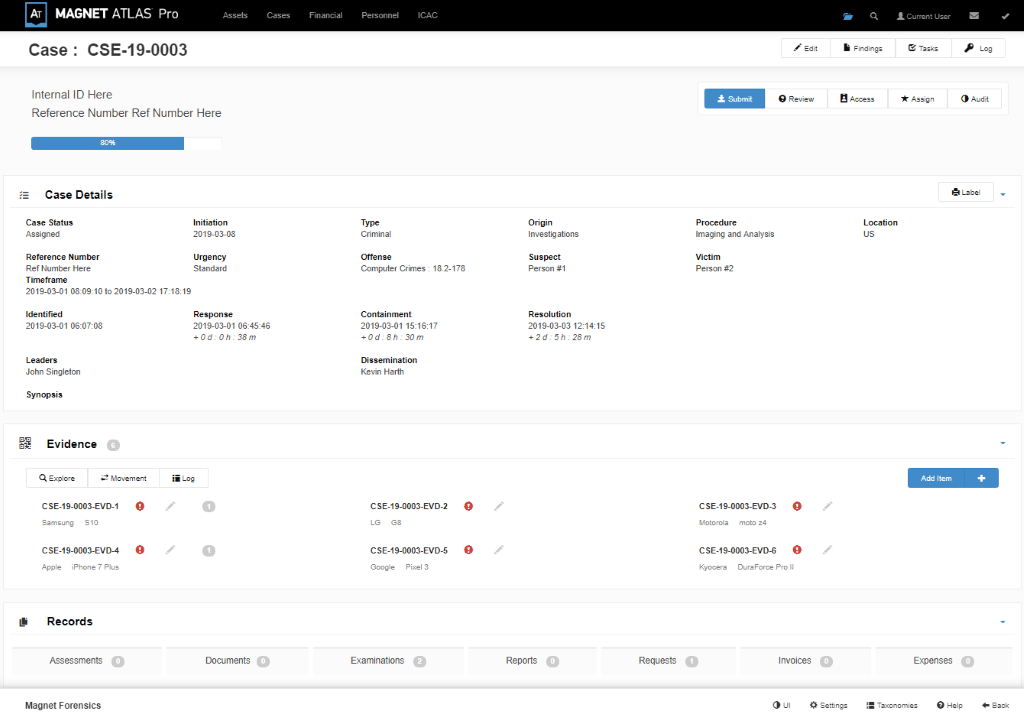Open the folder icon in top bar

pyautogui.click(x=848, y=16)
